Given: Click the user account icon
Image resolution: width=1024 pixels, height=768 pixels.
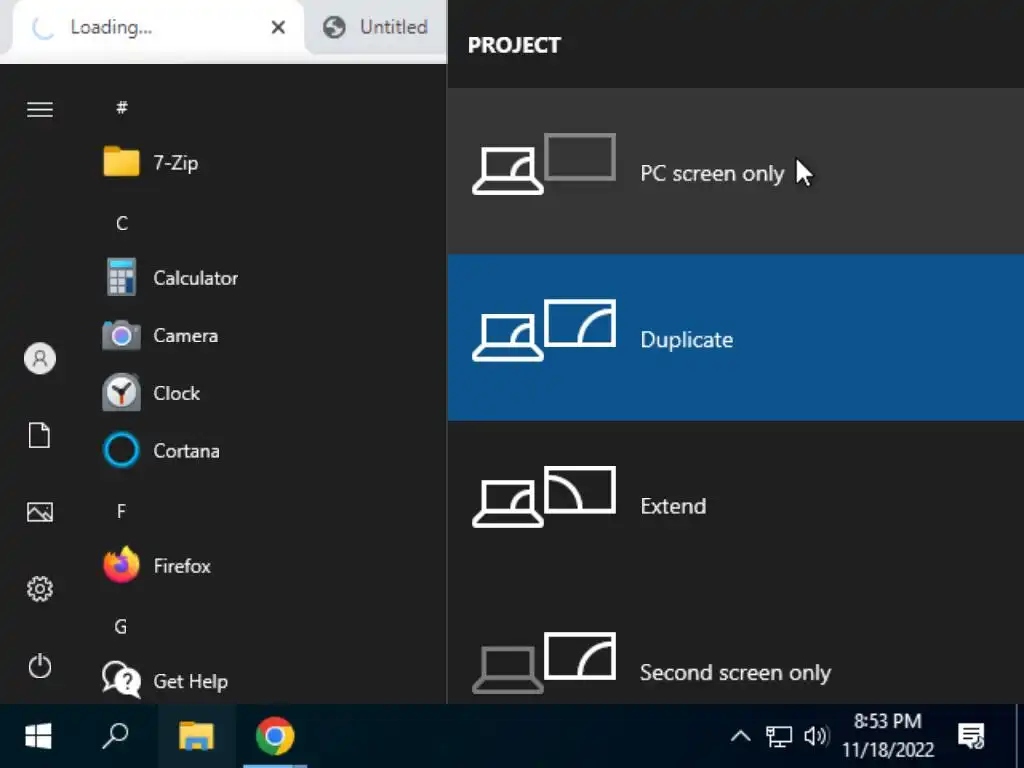Looking at the screenshot, I should pyautogui.click(x=40, y=359).
